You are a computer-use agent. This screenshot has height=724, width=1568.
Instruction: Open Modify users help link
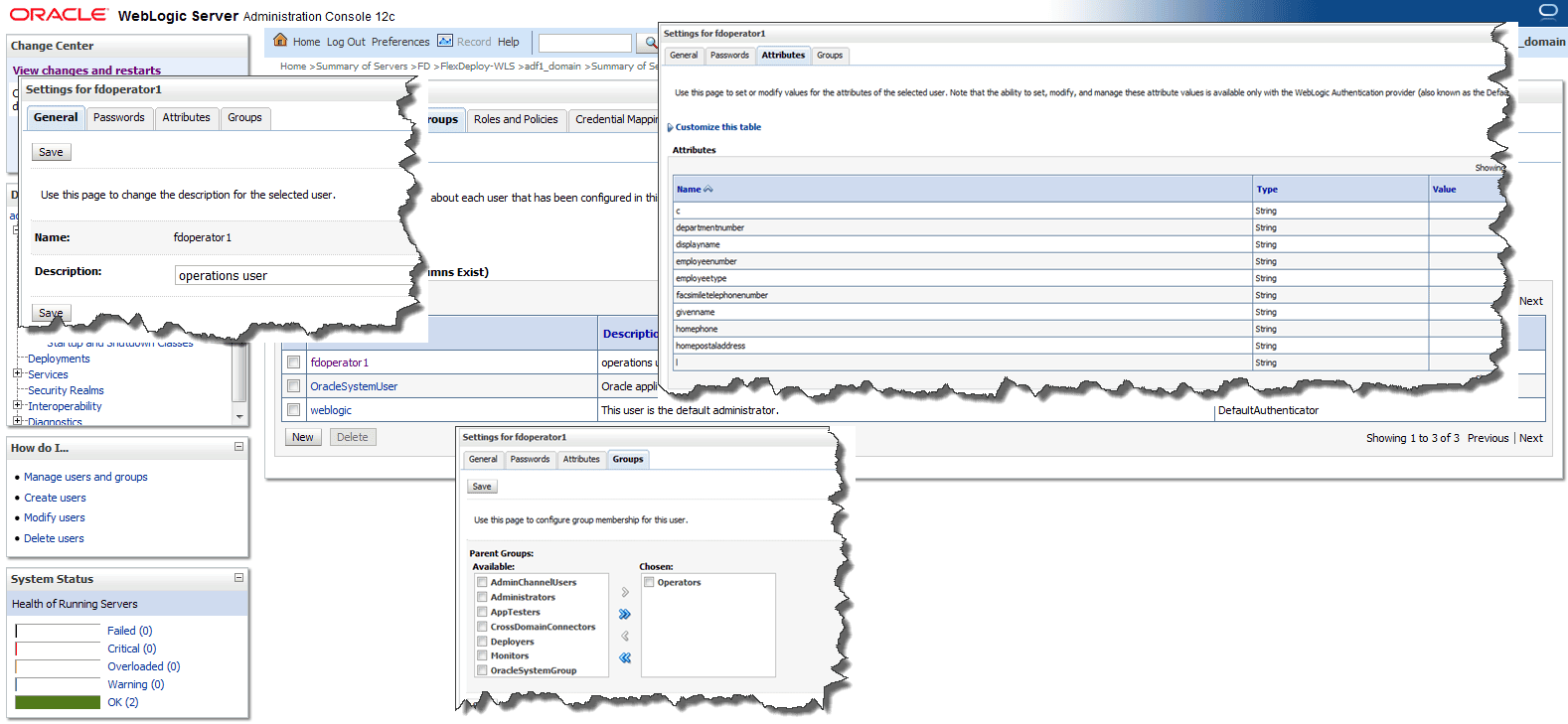click(55, 517)
